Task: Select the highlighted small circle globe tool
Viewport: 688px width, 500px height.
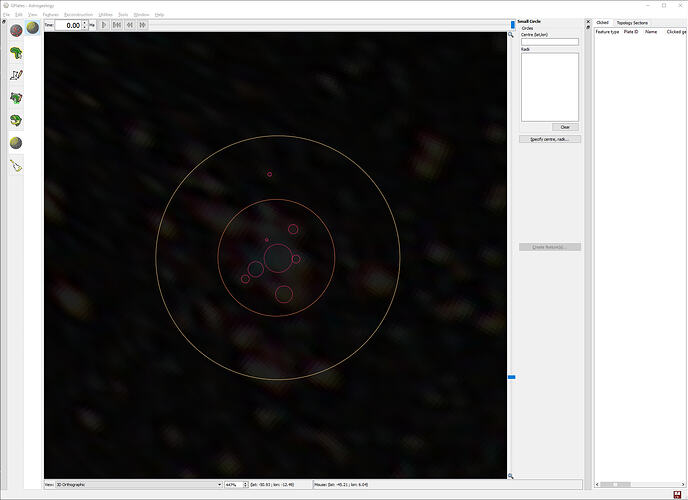Action: point(33,28)
